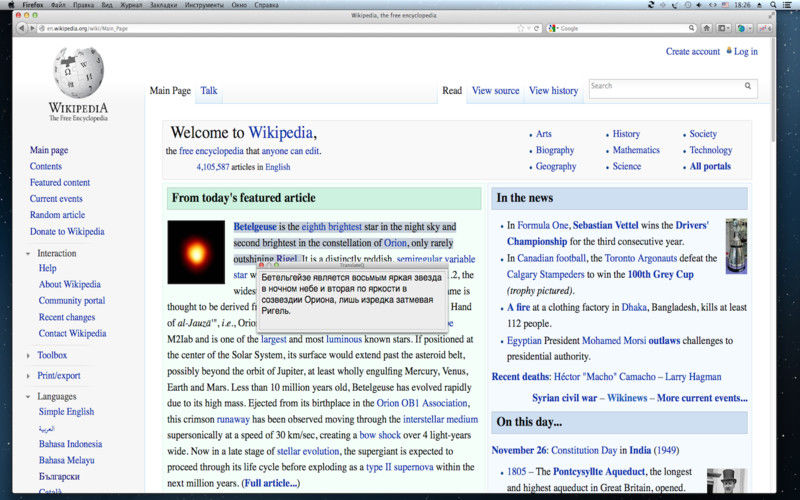
Task: Click the volume icon in menu bar
Action: tap(698, 5)
